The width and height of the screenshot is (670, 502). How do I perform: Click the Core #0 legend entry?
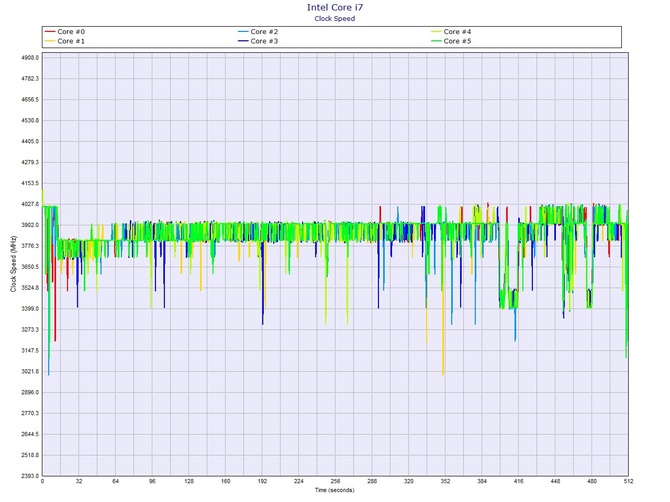[65, 32]
